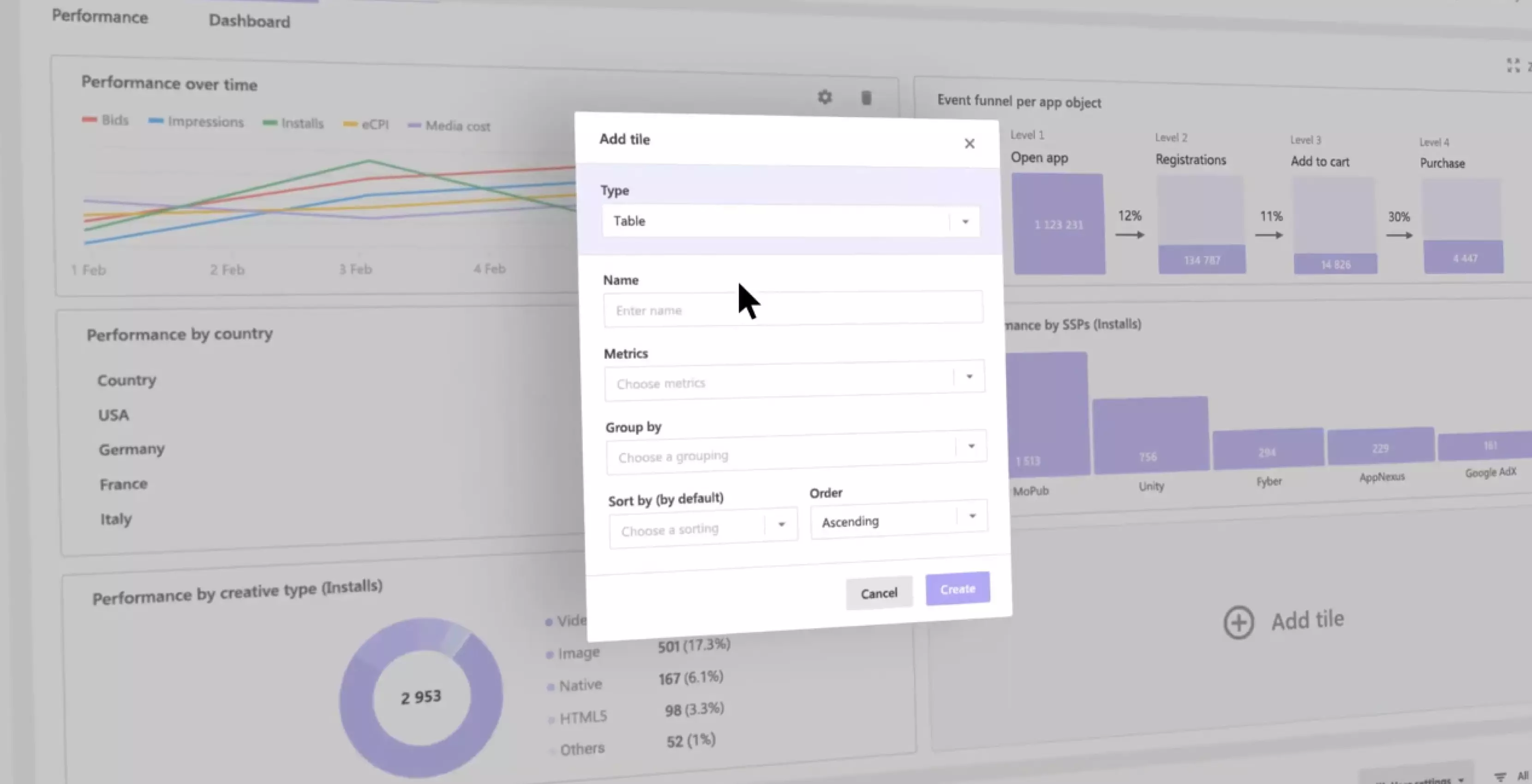Toggle the Installs legend series
Viewport: 1532px width, 784px height.
click(x=293, y=123)
